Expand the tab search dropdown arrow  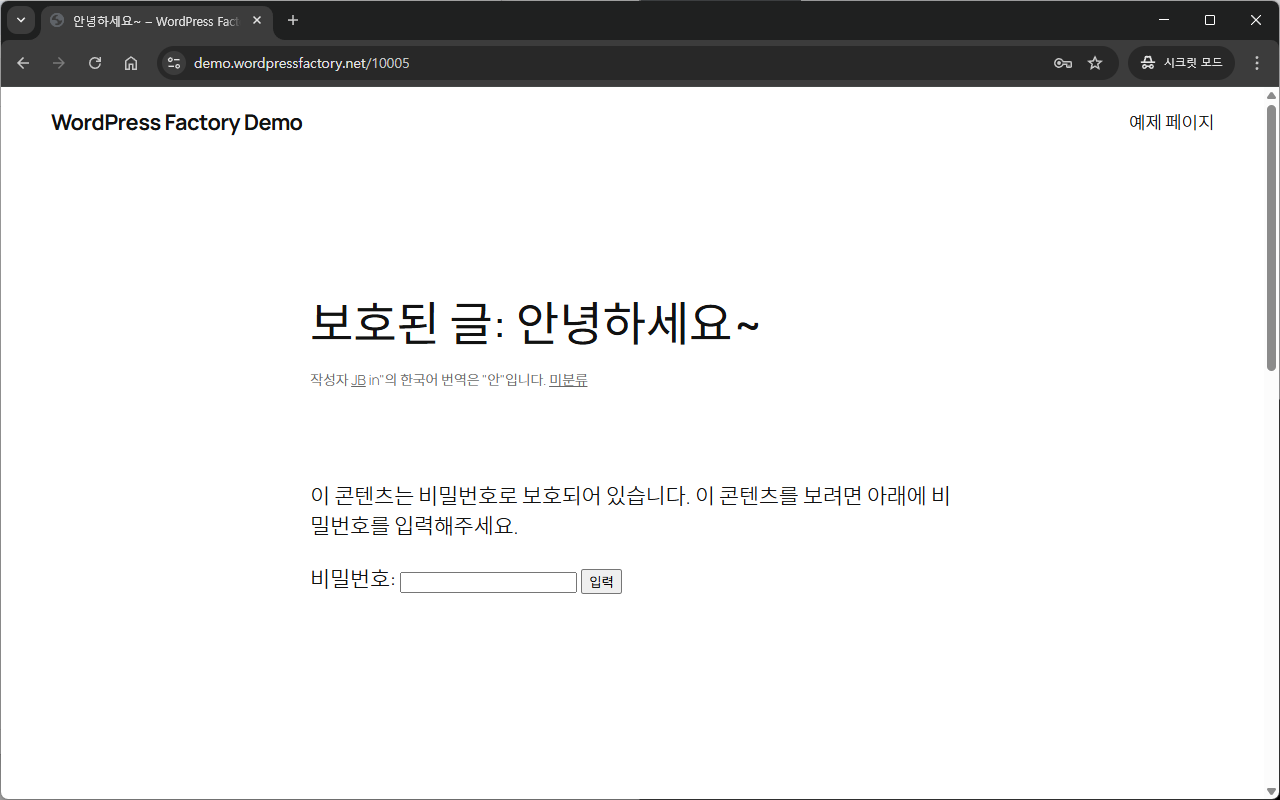click(x=20, y=20)
